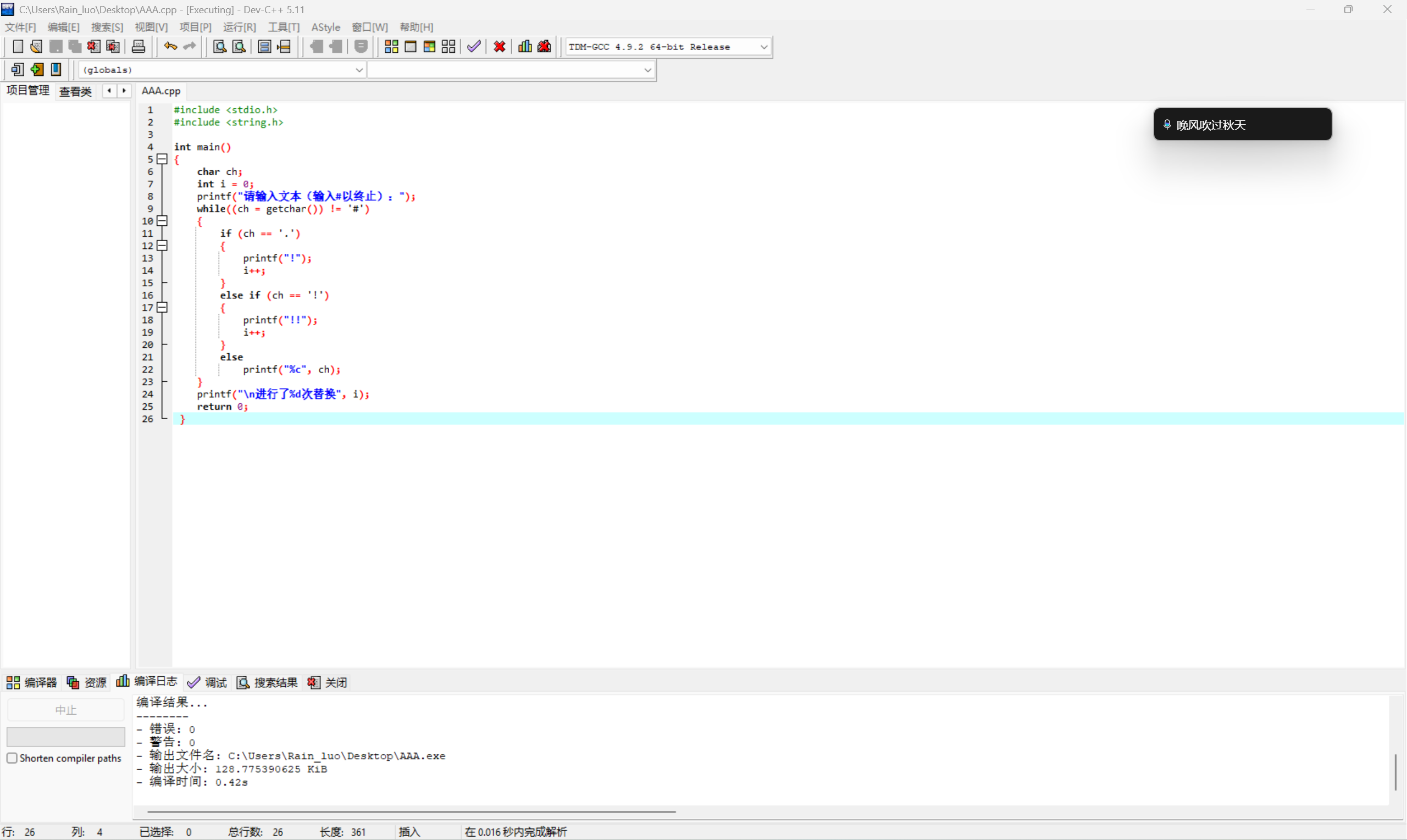The height and width of the screenshot is (840, 1407).
Task: Click the Compile icon with colored squares
Action: (x=391, y=46)
